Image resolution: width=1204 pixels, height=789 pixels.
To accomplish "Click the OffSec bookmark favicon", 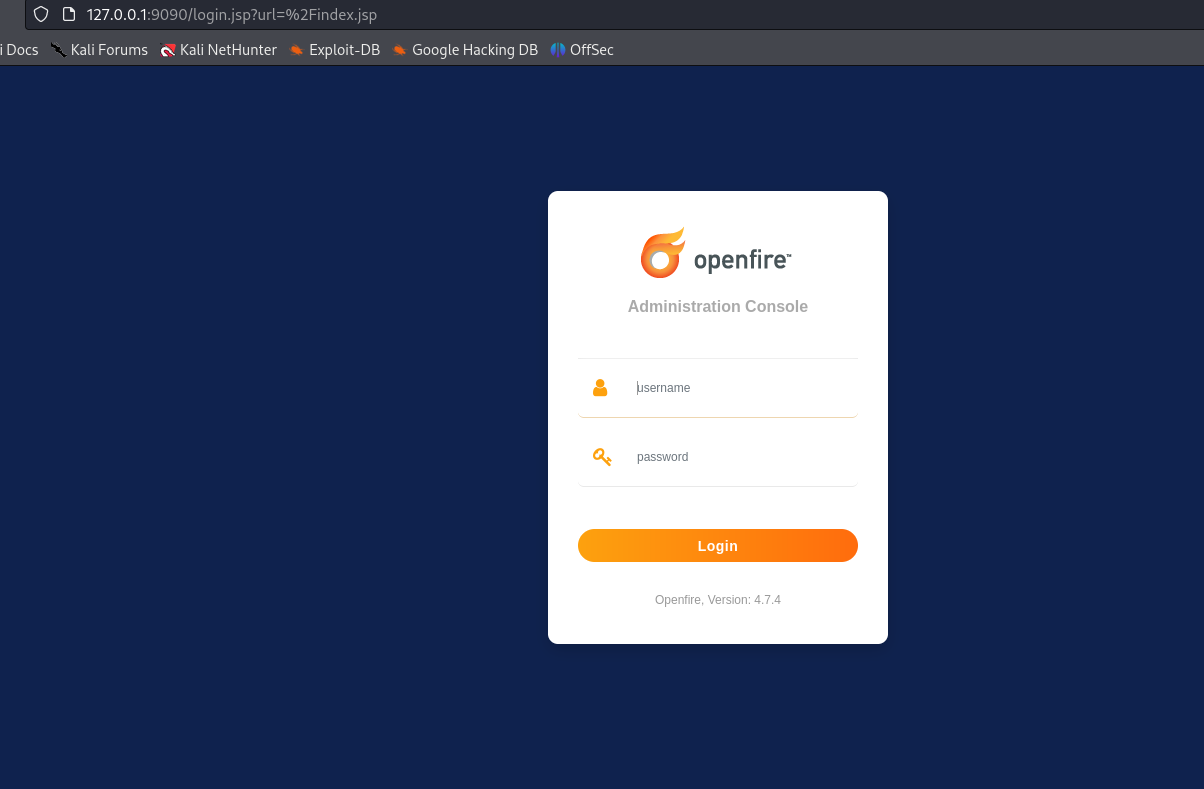I will point(558,50).
